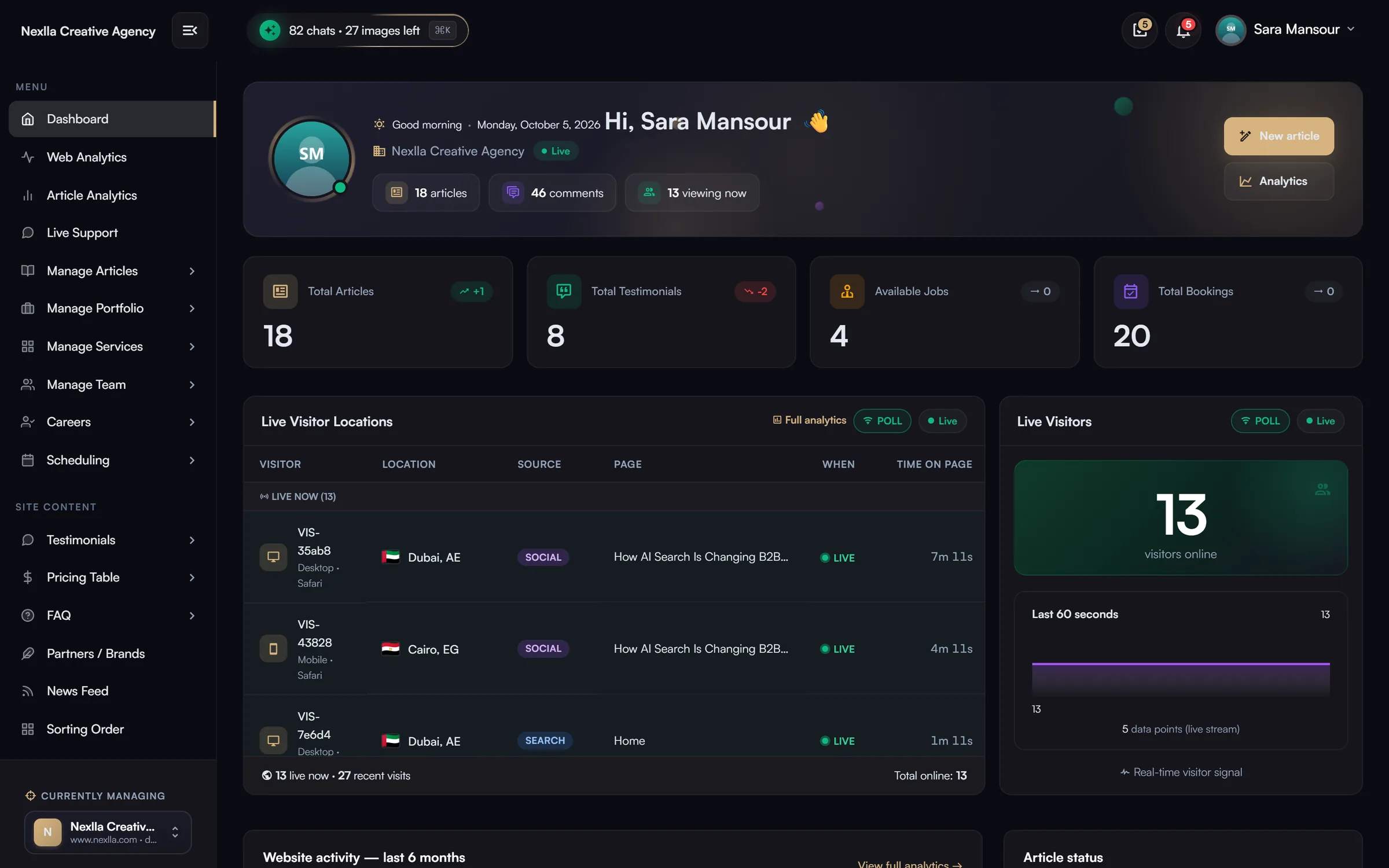Open the Sara Mansour account dropdown chevron
1389x868 pixels.
click(1351, 29)
